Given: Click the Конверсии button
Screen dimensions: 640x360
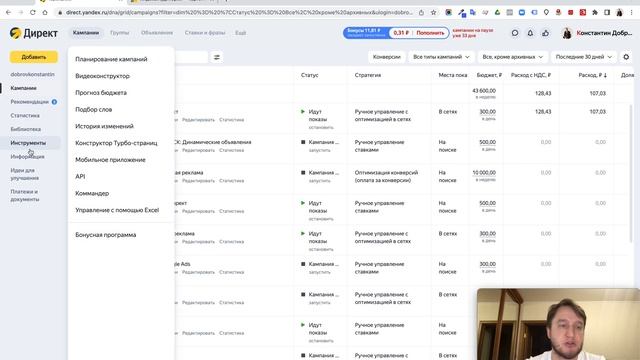Looking at the screenshot, I should coord(386,57).
